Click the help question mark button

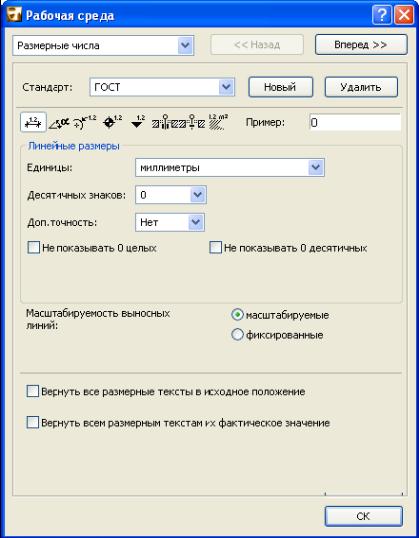coord(382,16)
